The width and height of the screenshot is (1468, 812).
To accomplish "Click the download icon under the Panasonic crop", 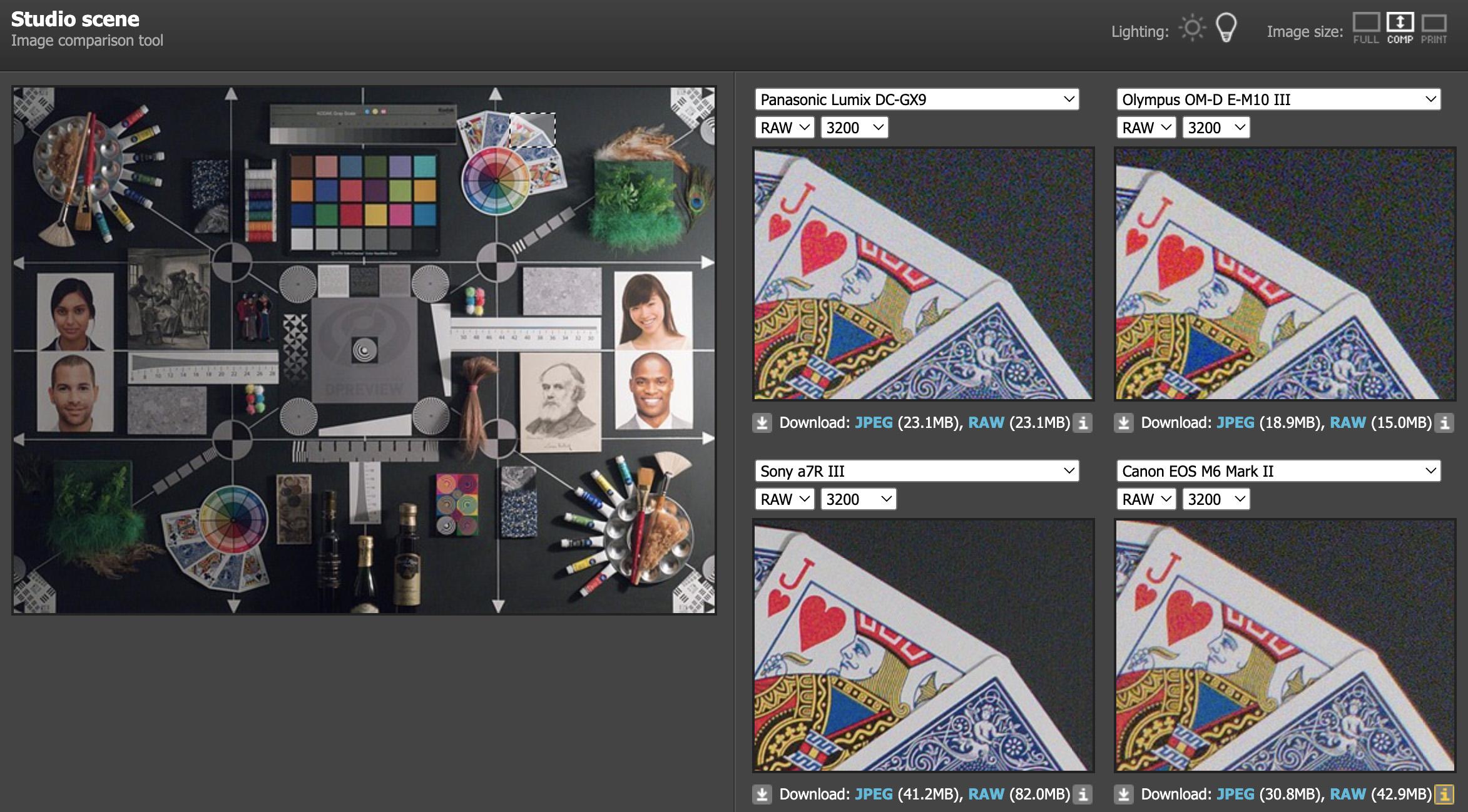I will tap(762, 423).
